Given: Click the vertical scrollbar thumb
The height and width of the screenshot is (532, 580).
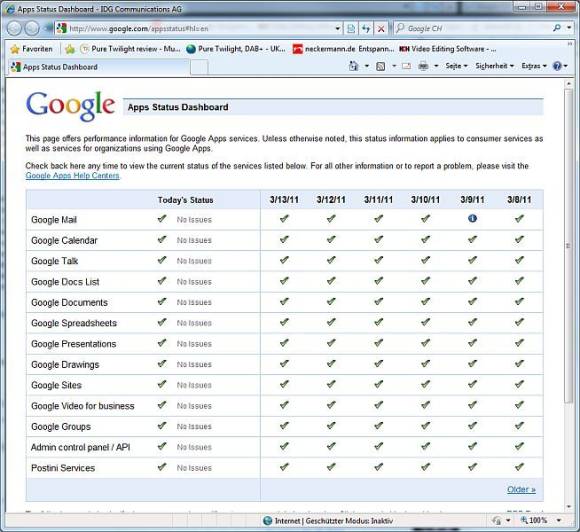Looking at the screenshot, I should (569, 246).
